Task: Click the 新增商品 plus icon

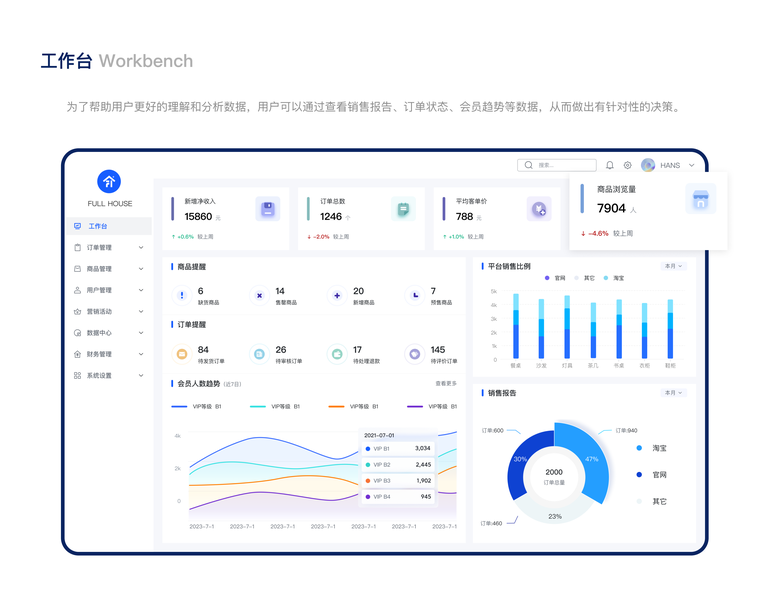Action: (337, 295)
